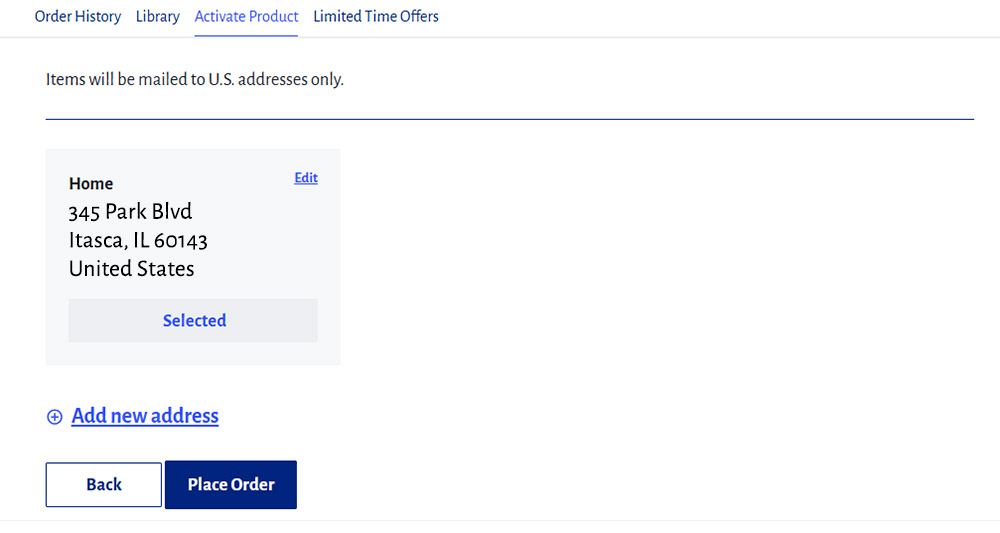The width and height of the screenshot is (1000, 533).
Task: Click the Selected button on the Home card
Action: coord(193,321)
